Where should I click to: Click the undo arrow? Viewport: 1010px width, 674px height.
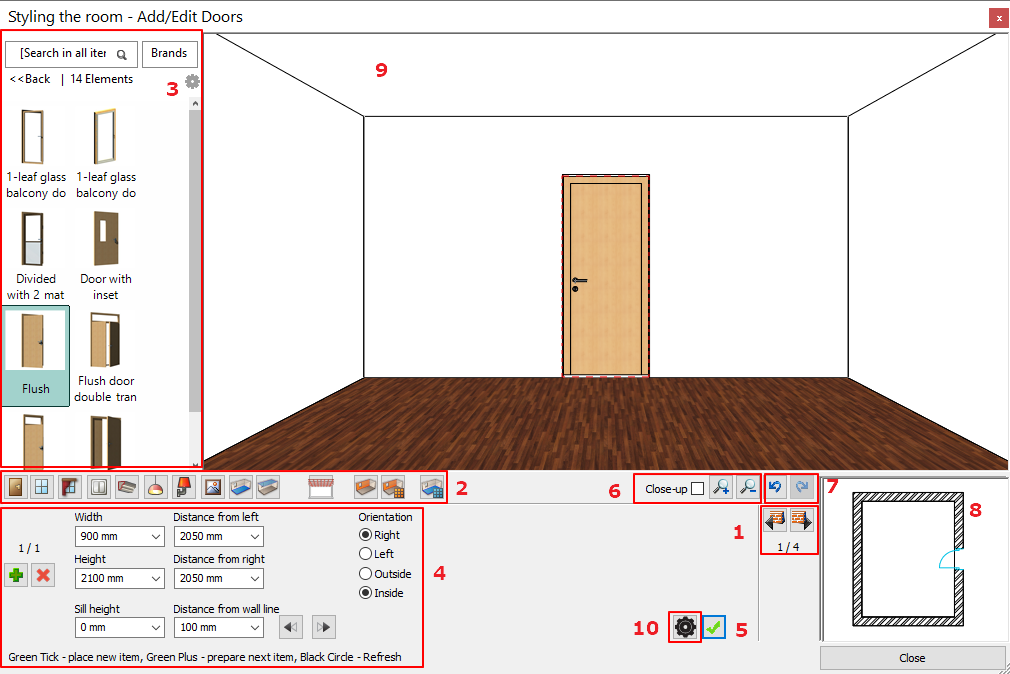tap(775, 487)
